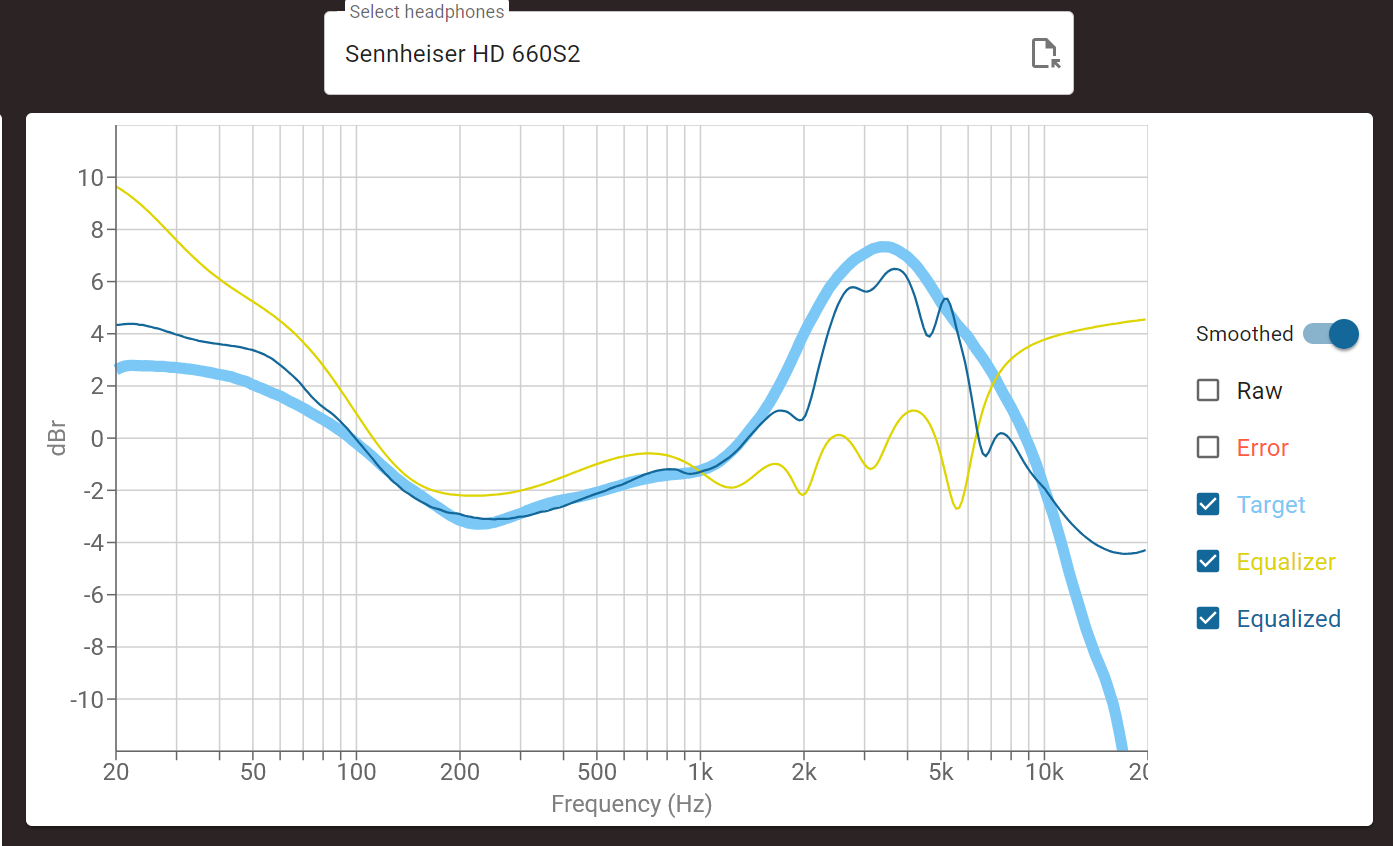Uncheck the Equalizer curve checkbox
This screenshot has height=846, width=1393.
tap(1208, 562)
